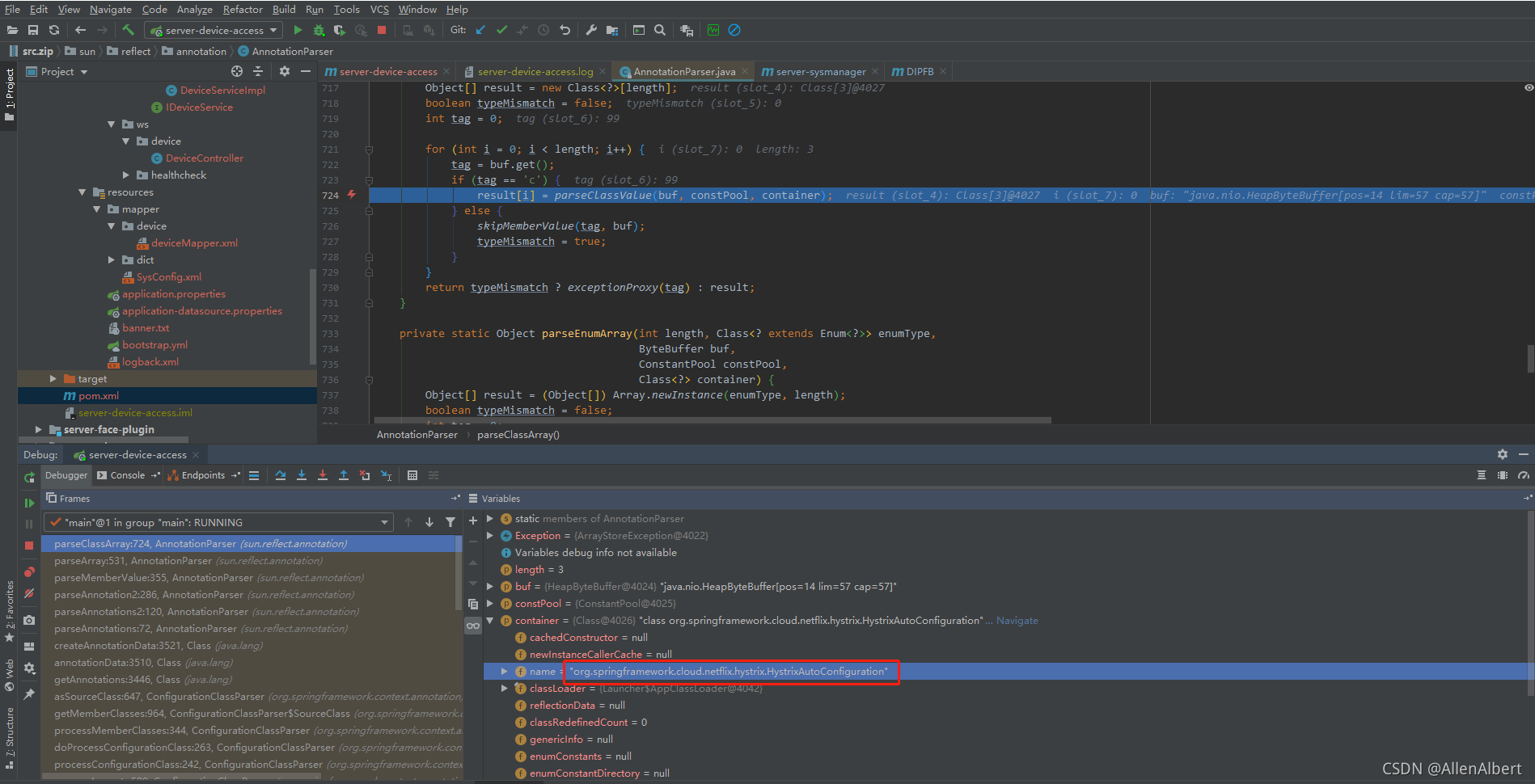Open the server-device-access run configuration dropdown
Image resolution: width=1535 pixels, height=784 pixels.
(x=214, y=30)
